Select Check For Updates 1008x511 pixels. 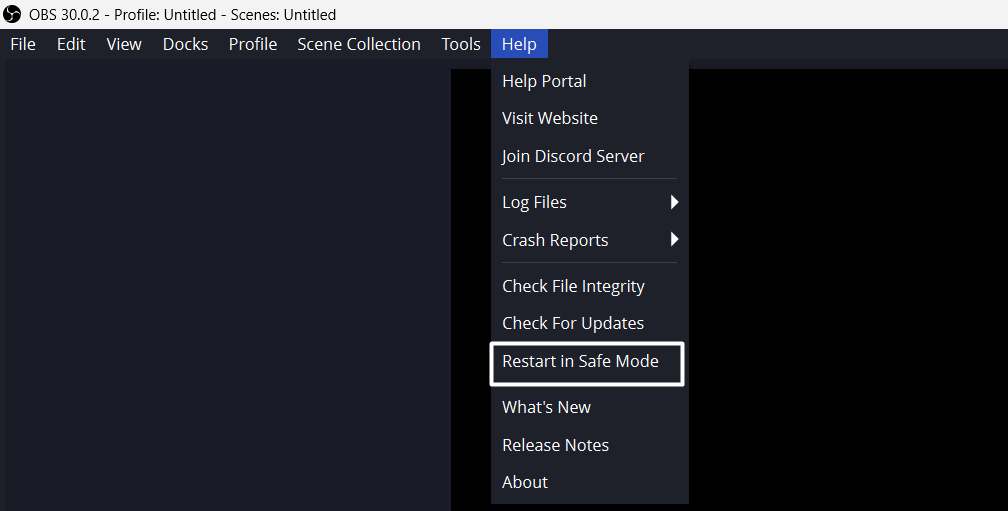[573, 323]
